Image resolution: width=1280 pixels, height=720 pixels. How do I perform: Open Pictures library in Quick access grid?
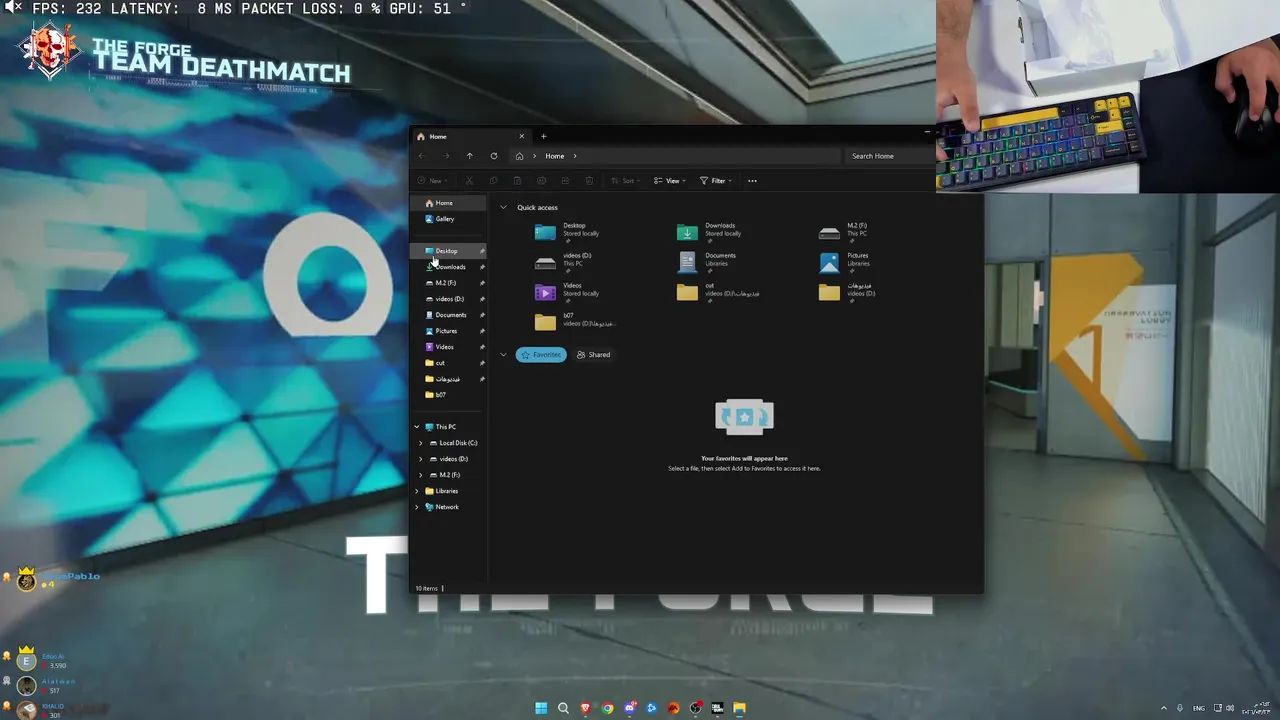coord(845,262)
